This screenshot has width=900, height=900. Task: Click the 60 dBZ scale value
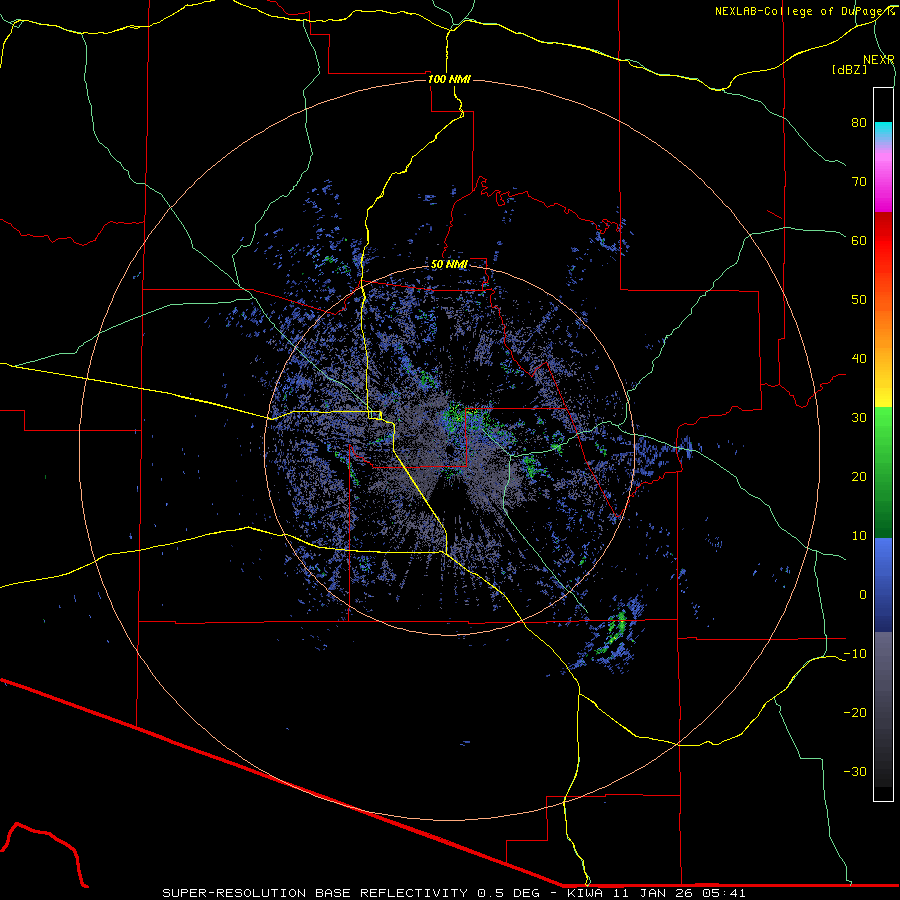pos(859,240)
